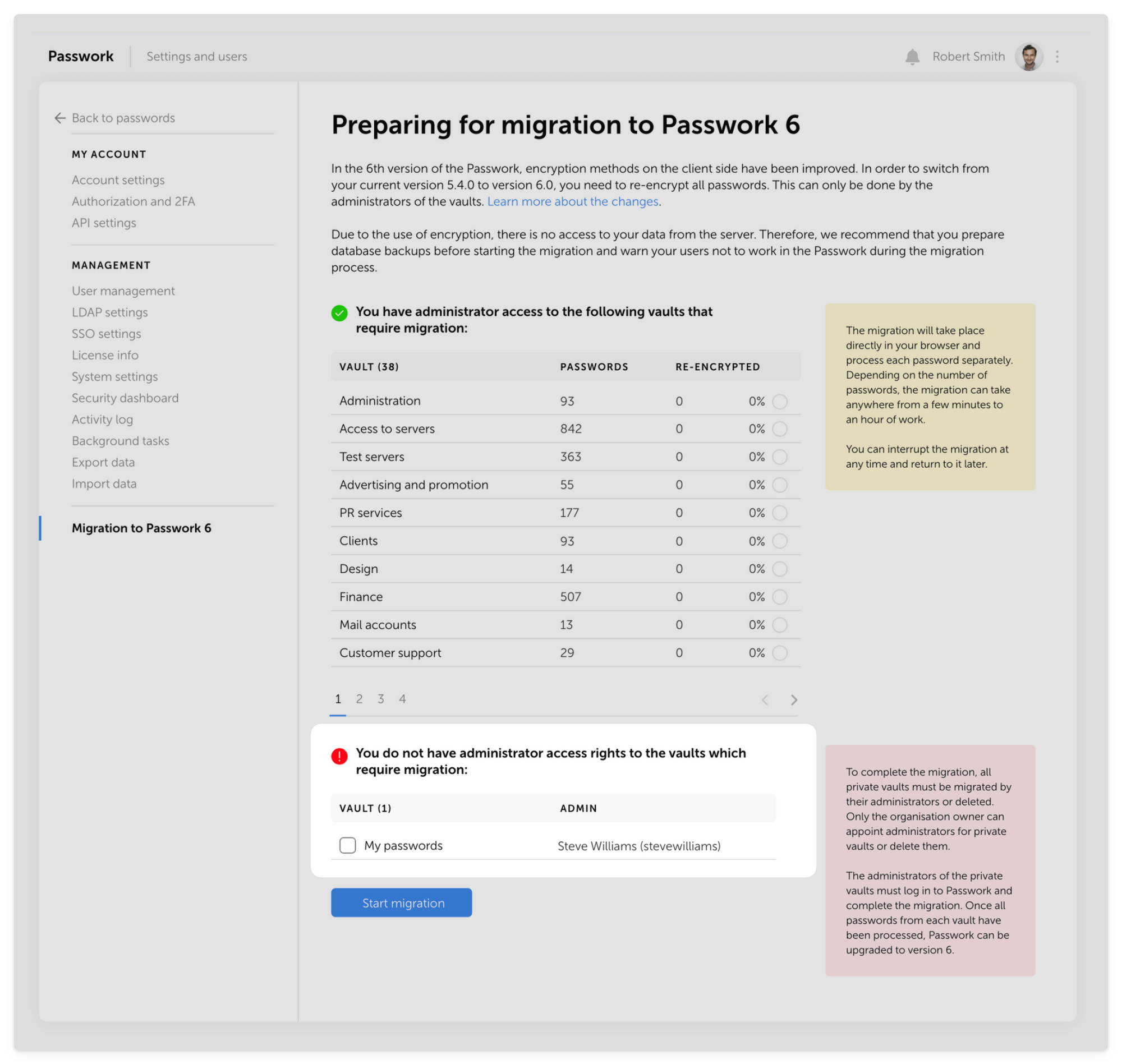Open Learn more about the changes link
Viewport: 1122px width, 1064px height.
click(572, 201)
